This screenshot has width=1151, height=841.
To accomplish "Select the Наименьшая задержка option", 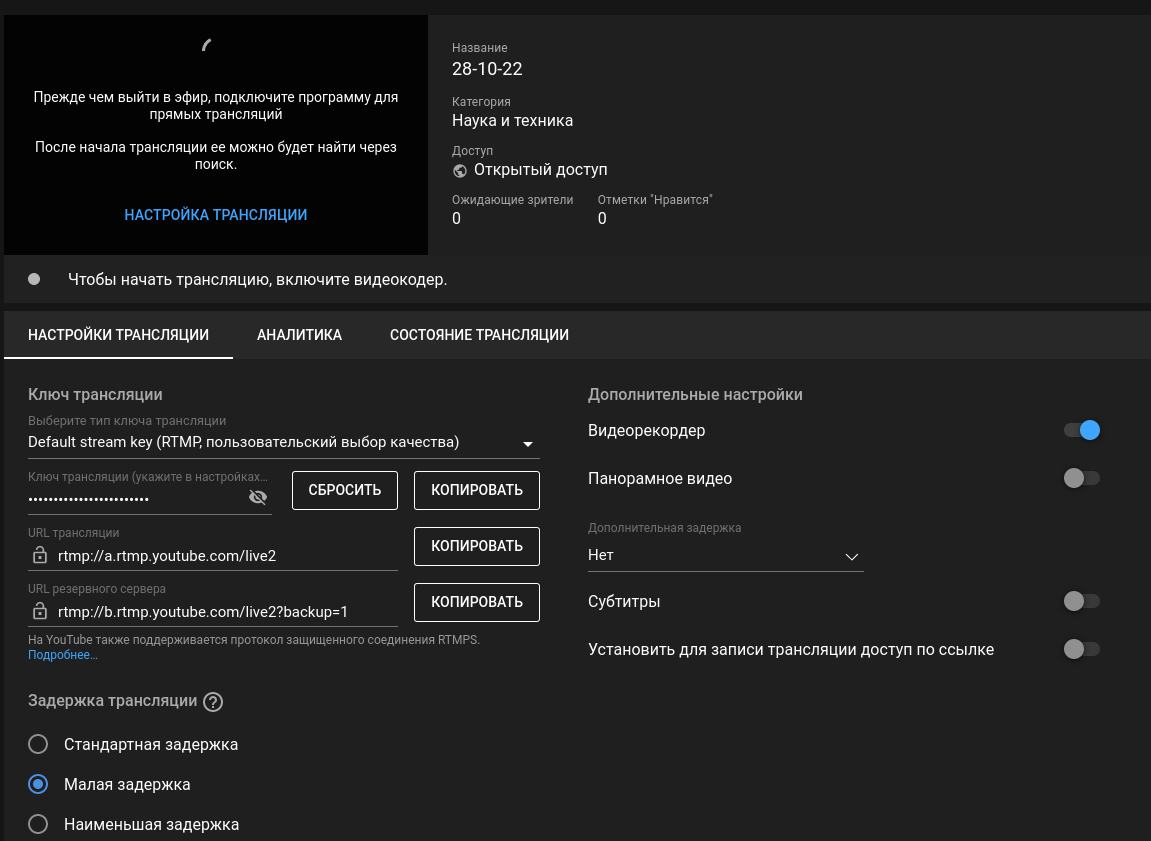I will 38,824.
